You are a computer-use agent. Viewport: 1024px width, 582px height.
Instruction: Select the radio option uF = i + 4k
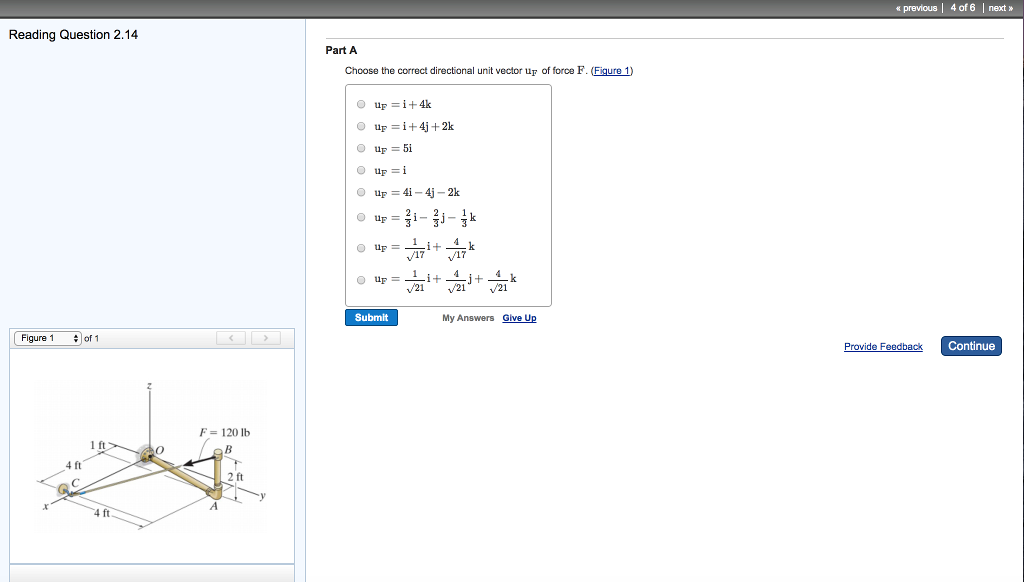click(361, 104)
